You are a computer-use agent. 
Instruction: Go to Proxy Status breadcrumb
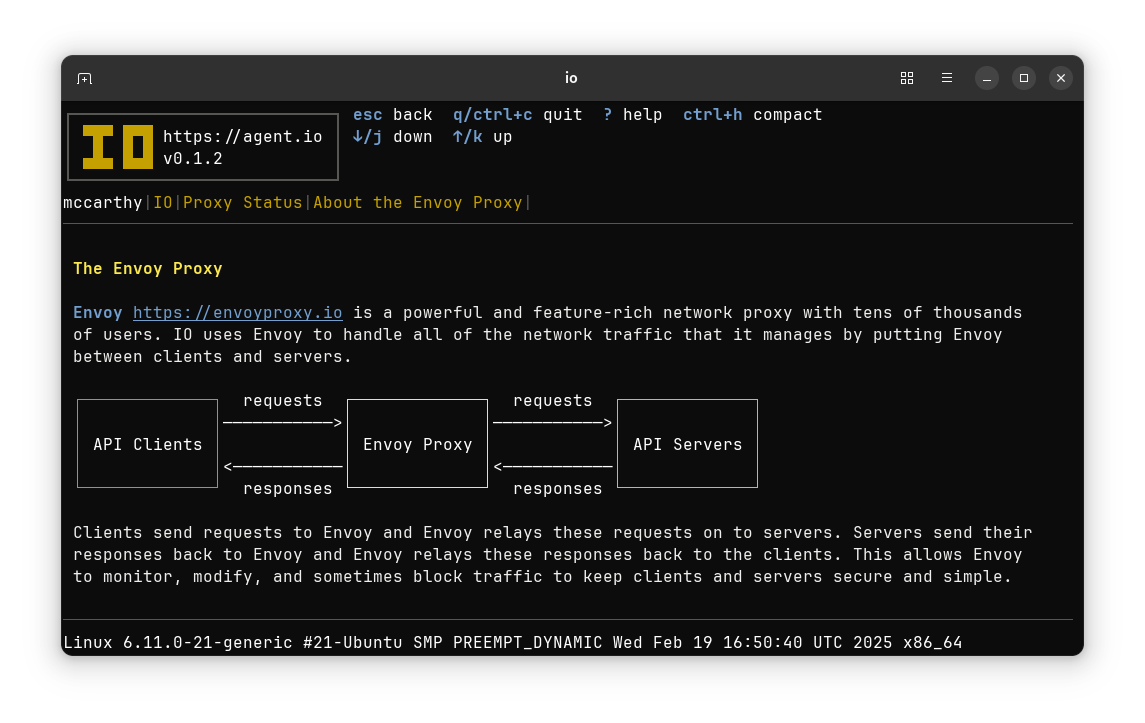242,203
